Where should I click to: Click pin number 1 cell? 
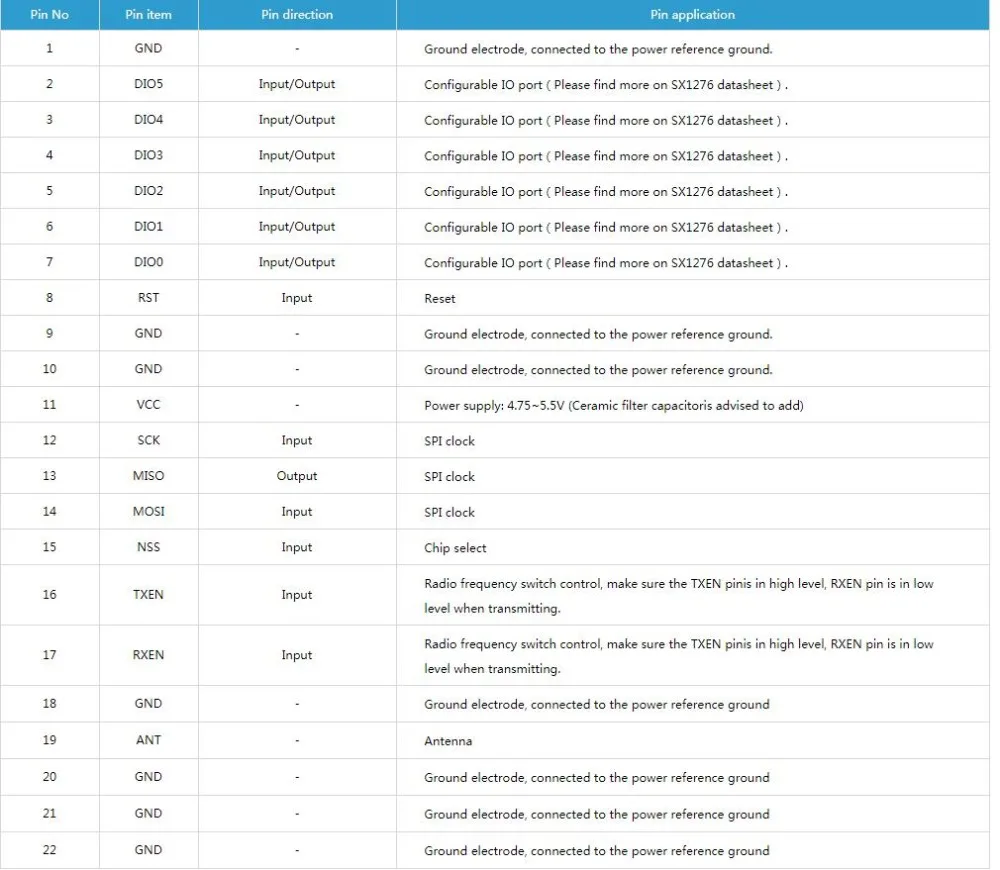click(x=50, y=48)
